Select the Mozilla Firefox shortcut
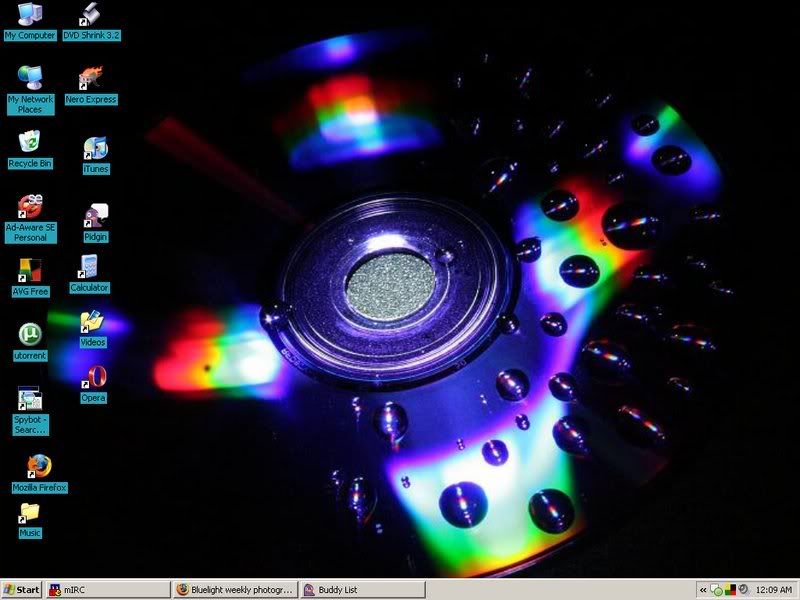800x600 pixels. coord(39,474)
